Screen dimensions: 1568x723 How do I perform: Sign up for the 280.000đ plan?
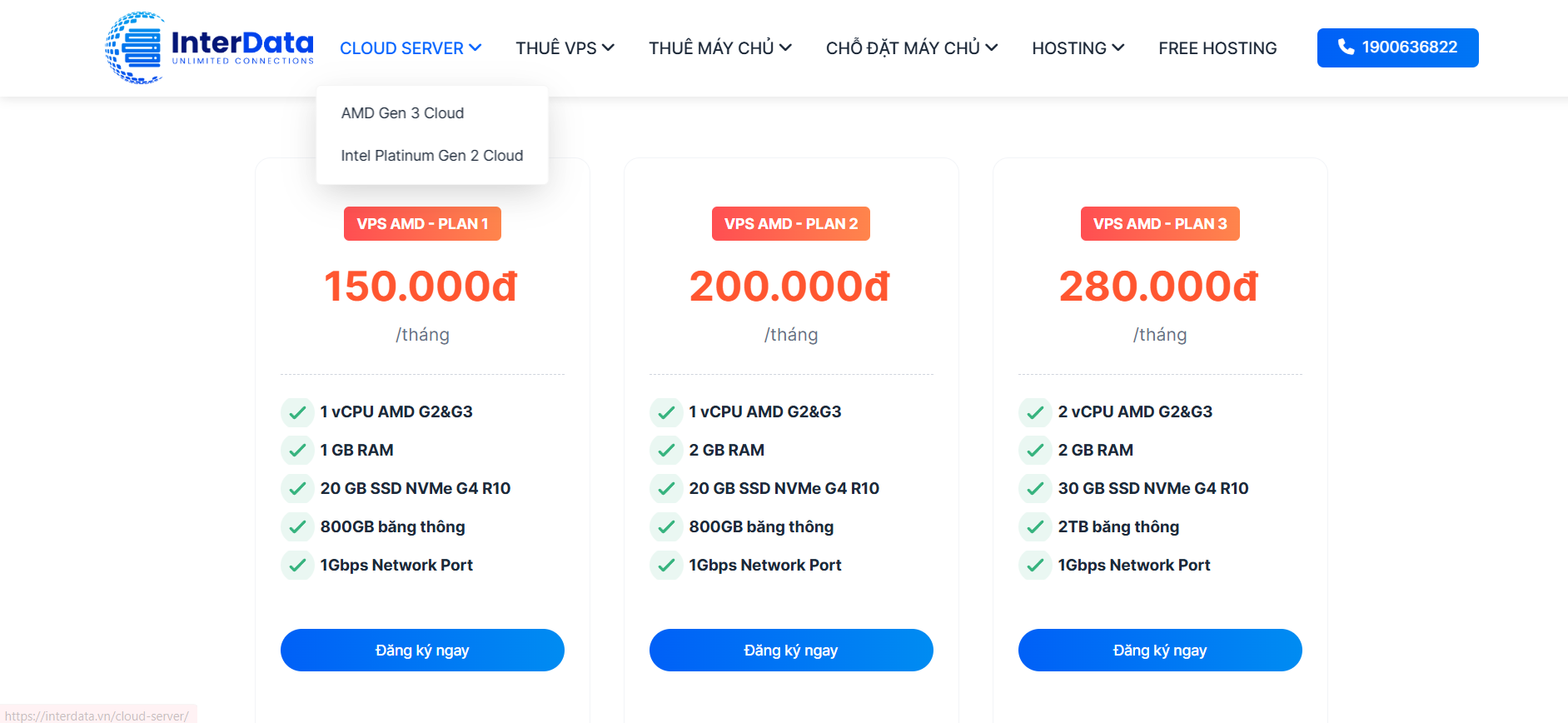[1159, 650]
